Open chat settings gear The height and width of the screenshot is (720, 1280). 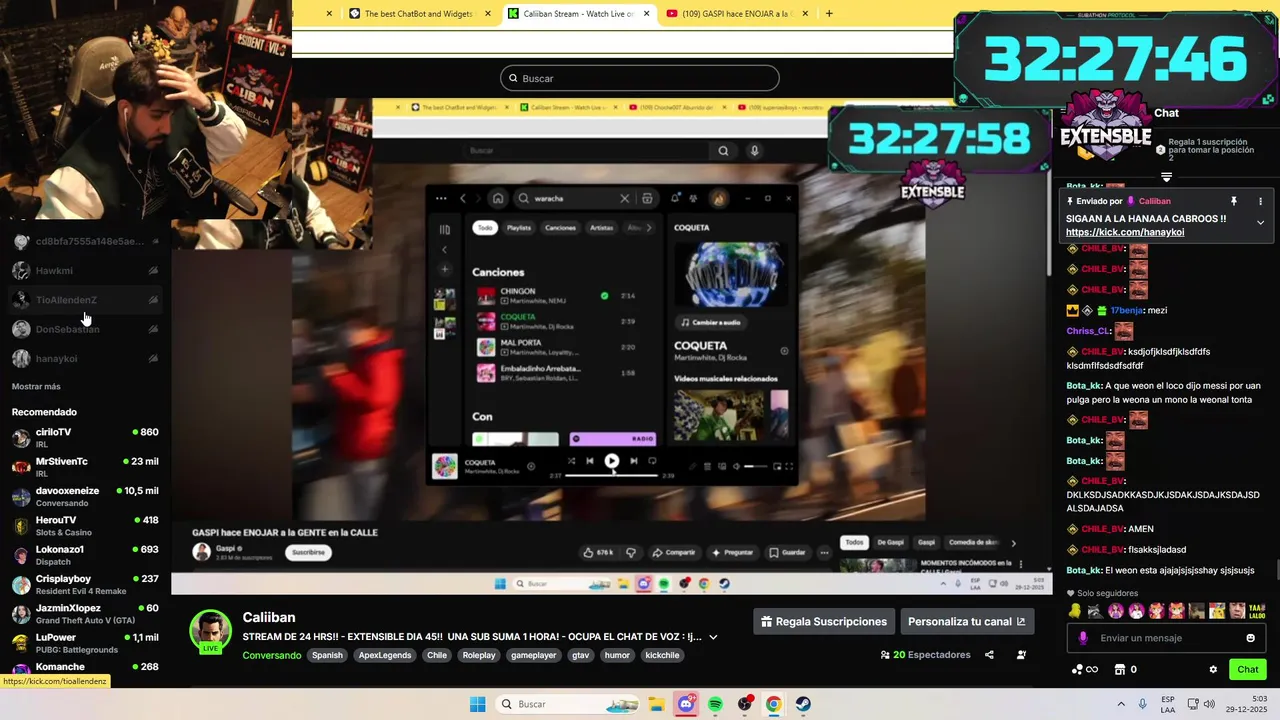(1213, 670)
